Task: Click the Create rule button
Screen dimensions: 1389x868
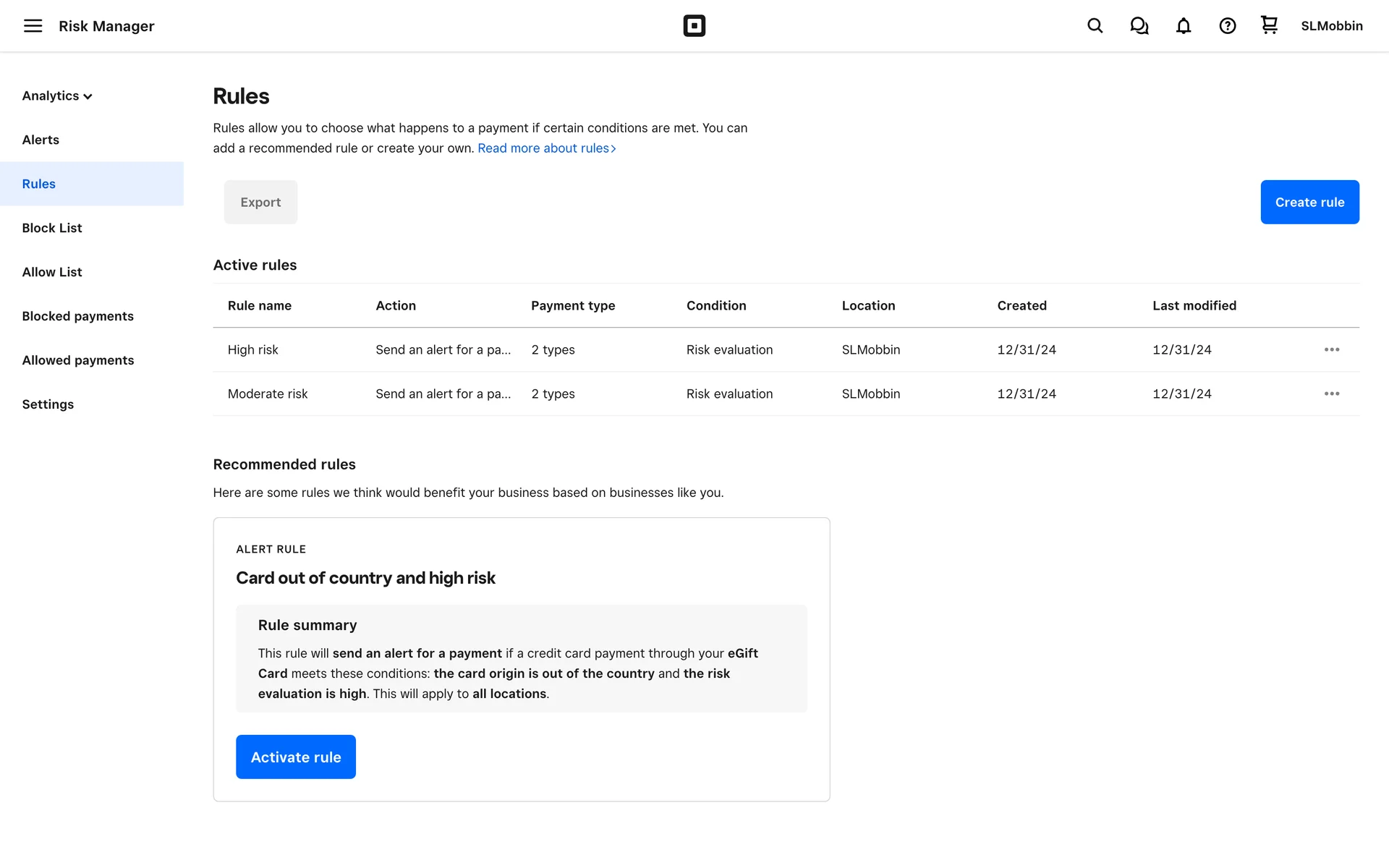Action: click(x=1309, y=202)
